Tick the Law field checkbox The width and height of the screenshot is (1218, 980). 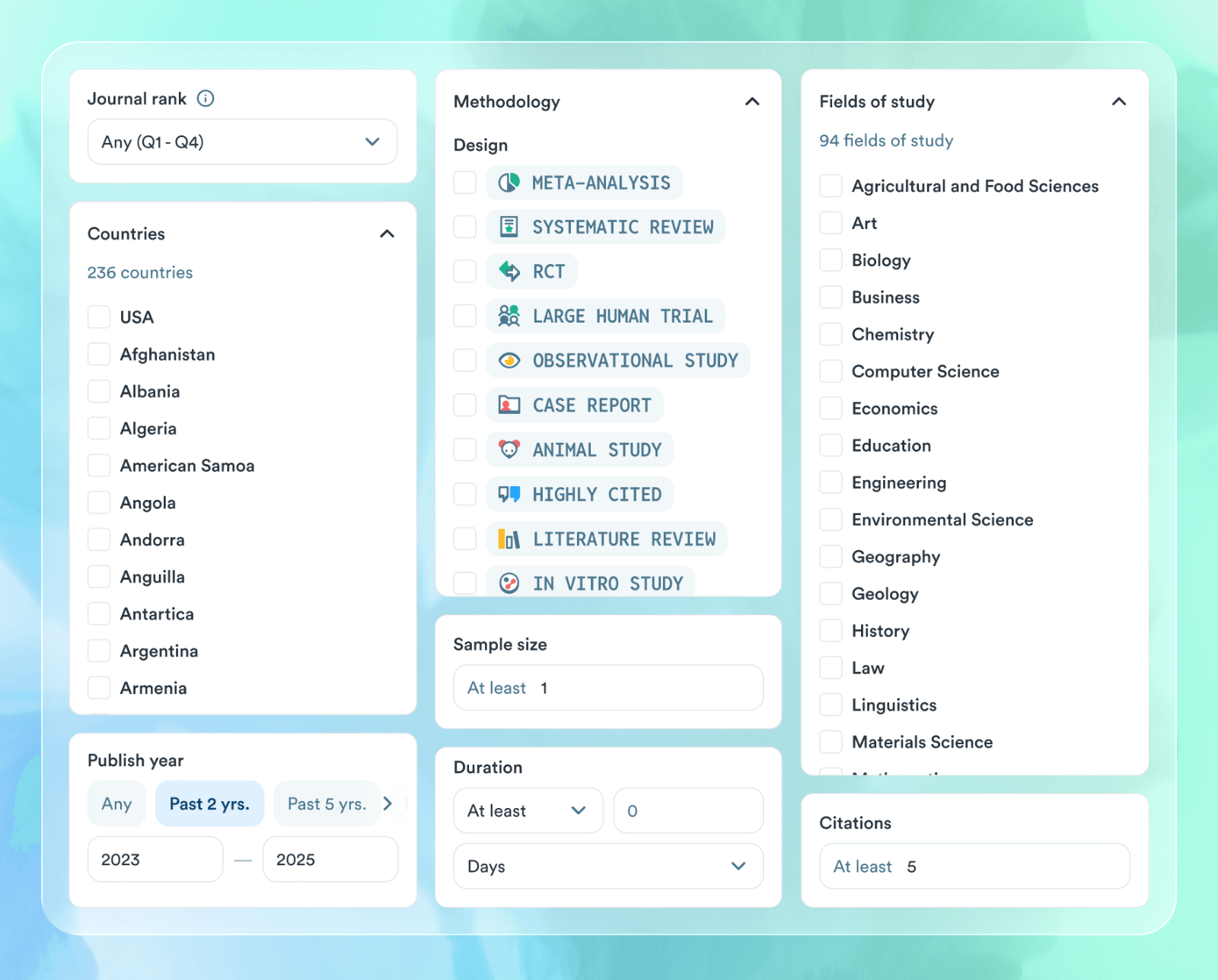pyautogui.click(x=831, y=668)
